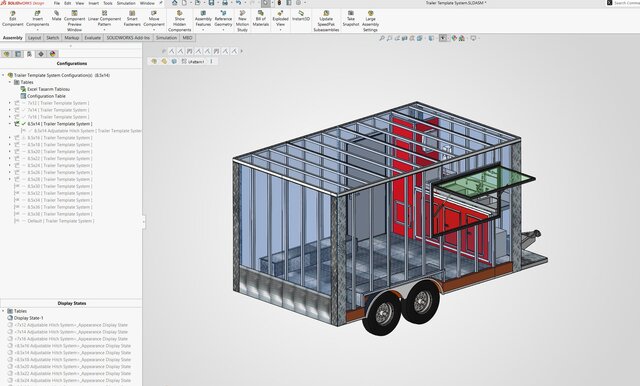
Task: Open the Tools menu
Action: click(108, 3)
